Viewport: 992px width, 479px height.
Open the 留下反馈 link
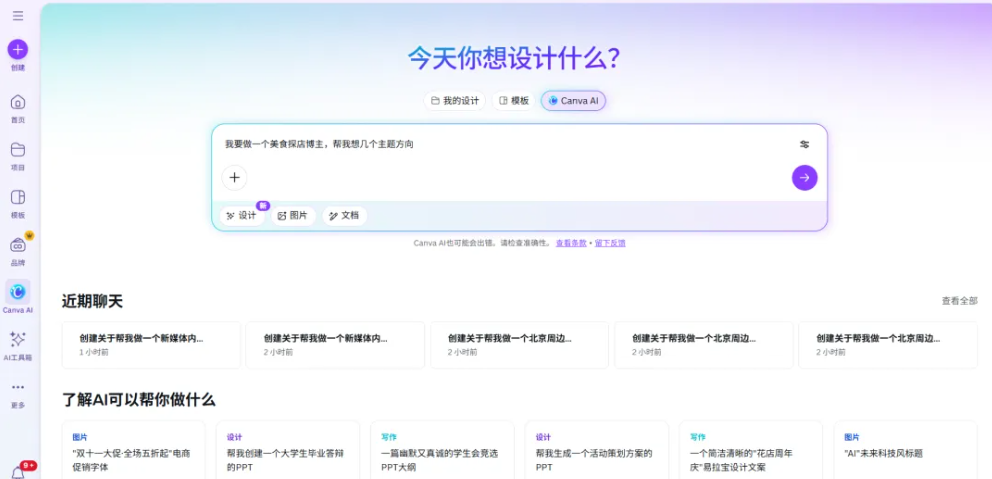[x=610, y=243]
